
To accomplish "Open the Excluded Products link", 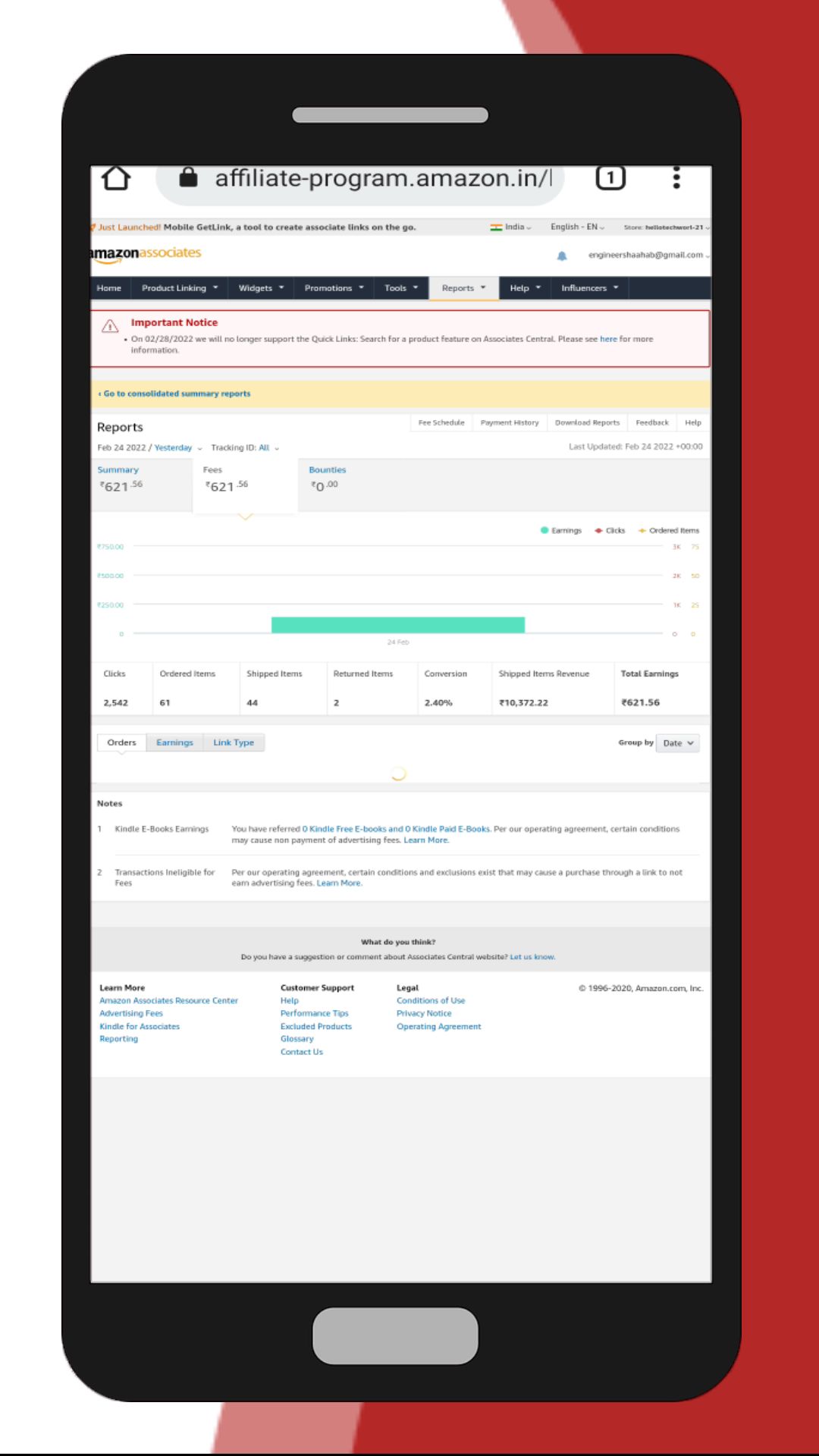I will pos(316,1027).
